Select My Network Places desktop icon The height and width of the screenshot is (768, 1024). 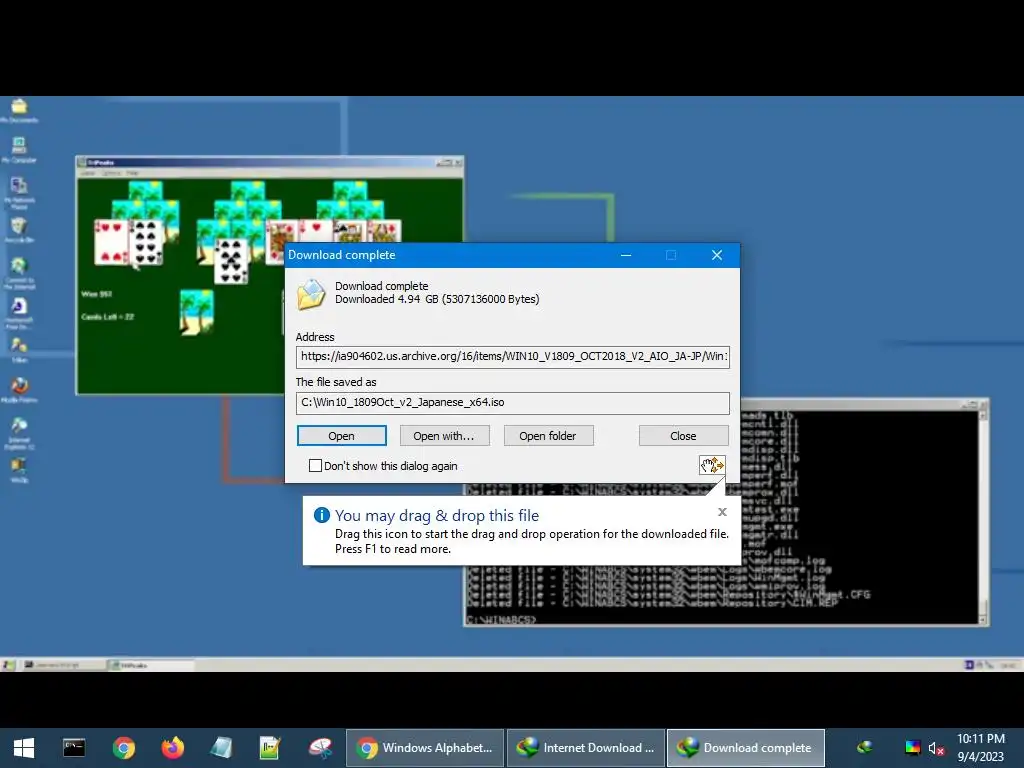pos(19,193)
